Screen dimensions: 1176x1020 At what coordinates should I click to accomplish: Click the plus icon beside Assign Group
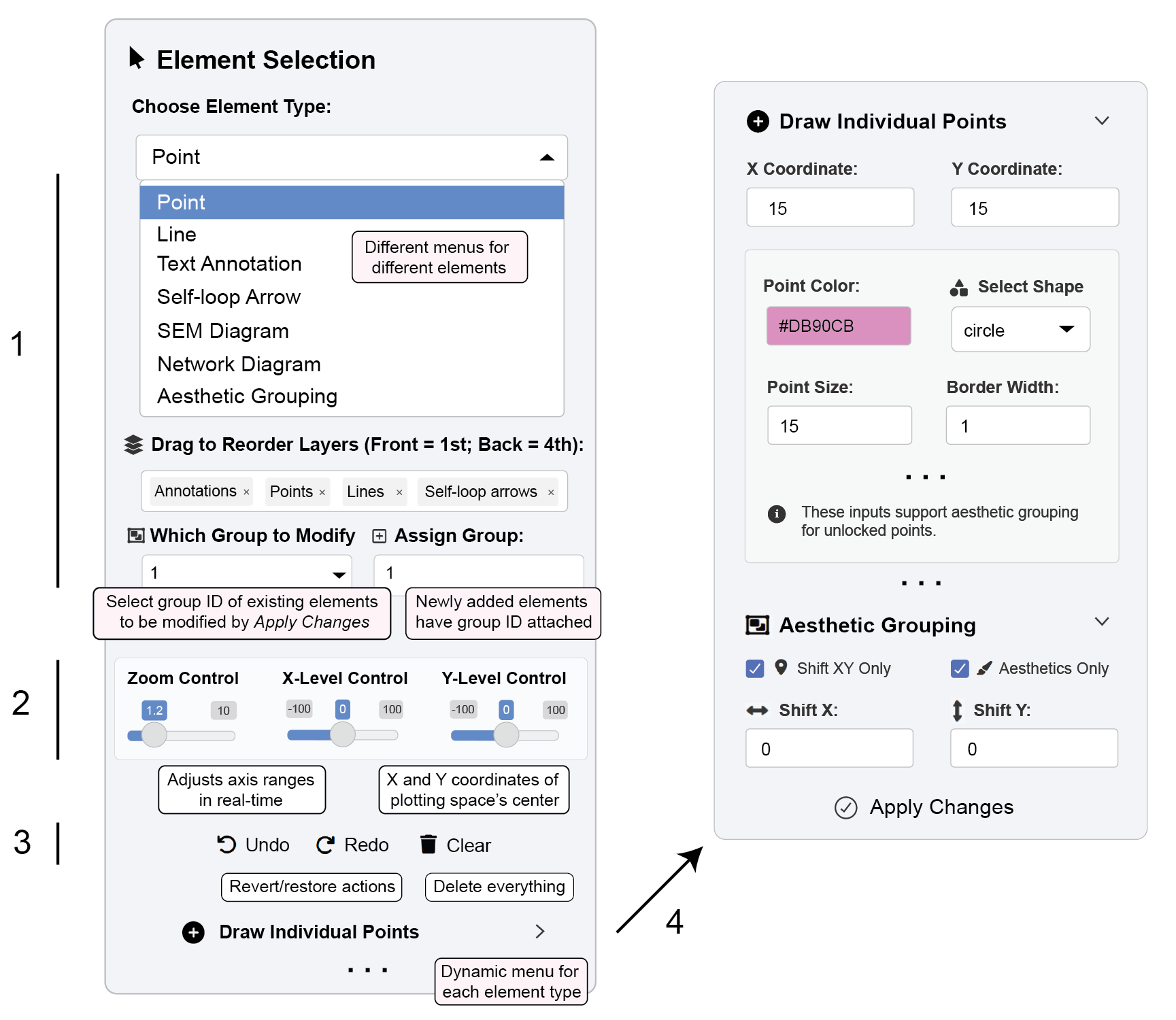pyautogui.click(x=380, y=537)
